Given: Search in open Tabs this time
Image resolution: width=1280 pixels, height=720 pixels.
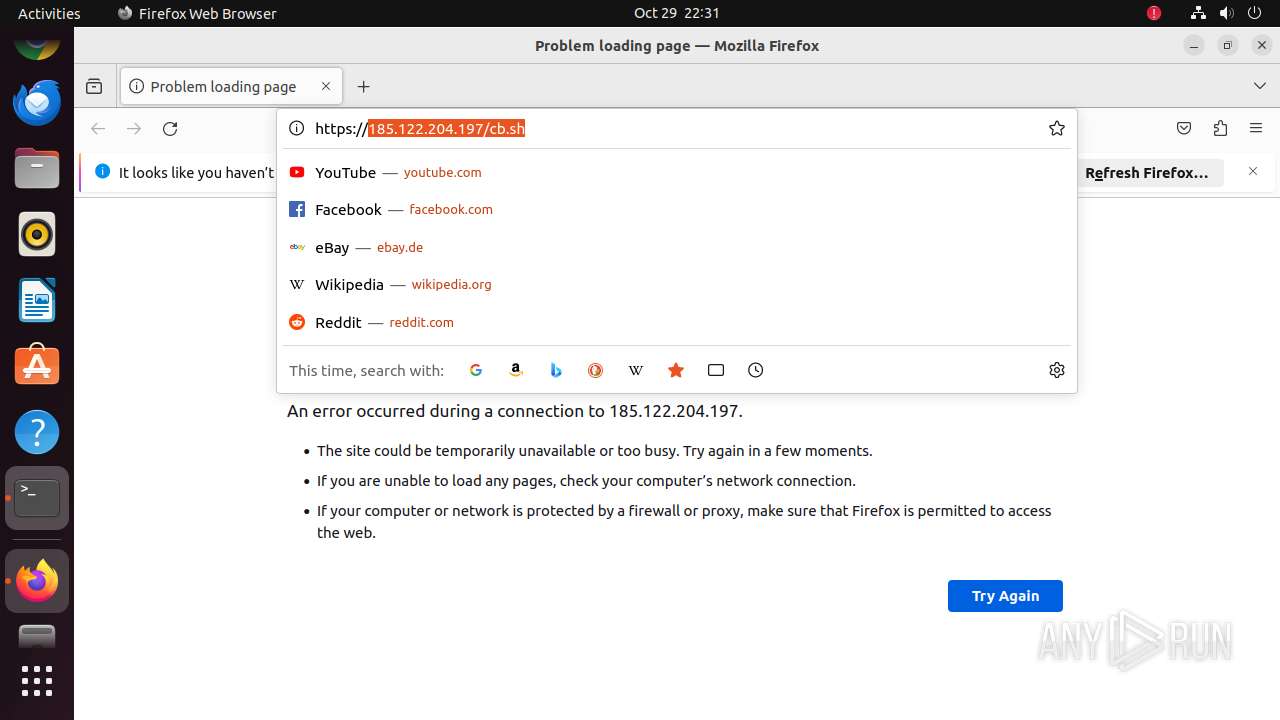Looking at the screenshot, I should point(716,370).
